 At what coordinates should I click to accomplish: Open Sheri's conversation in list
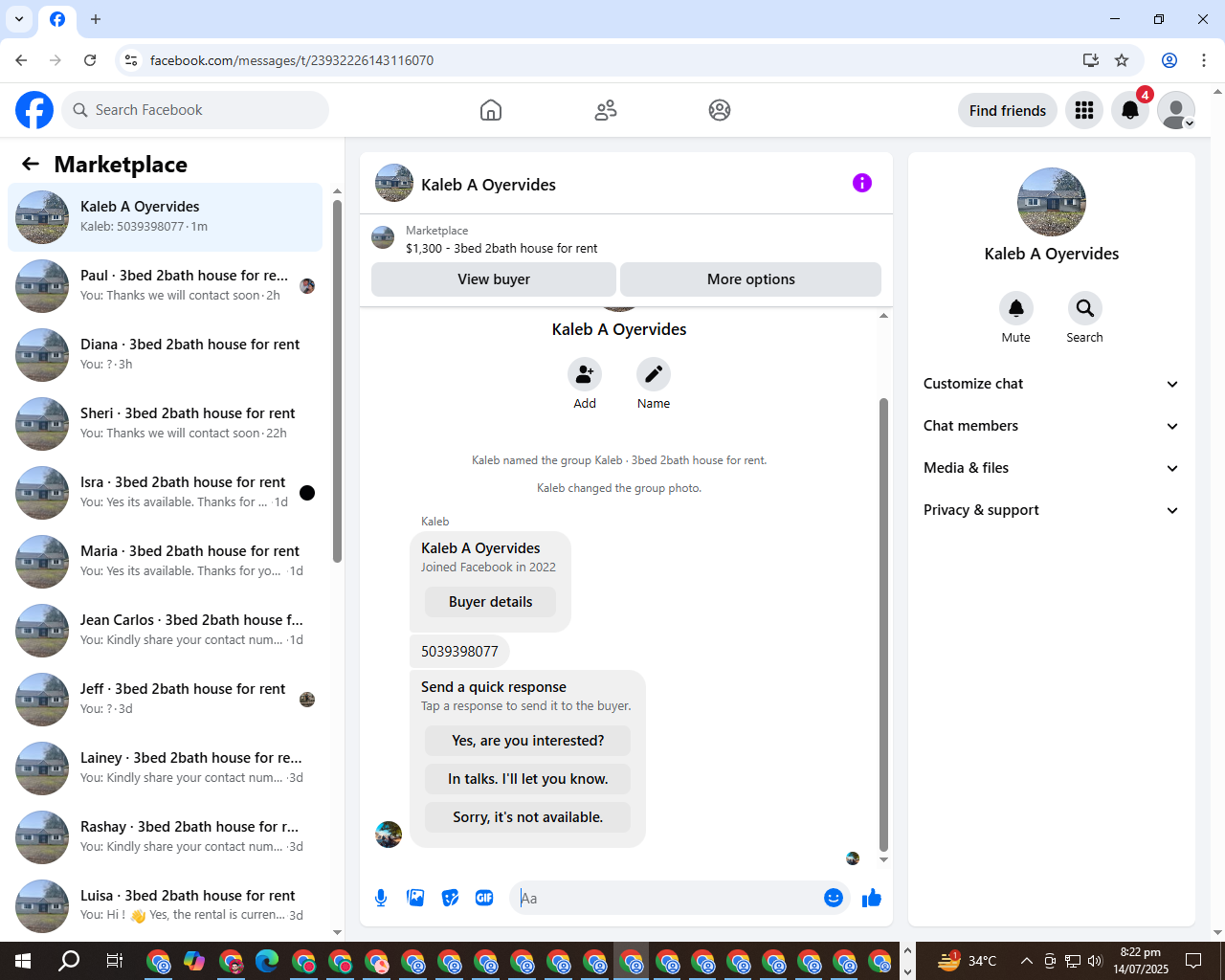pos(165,424)
